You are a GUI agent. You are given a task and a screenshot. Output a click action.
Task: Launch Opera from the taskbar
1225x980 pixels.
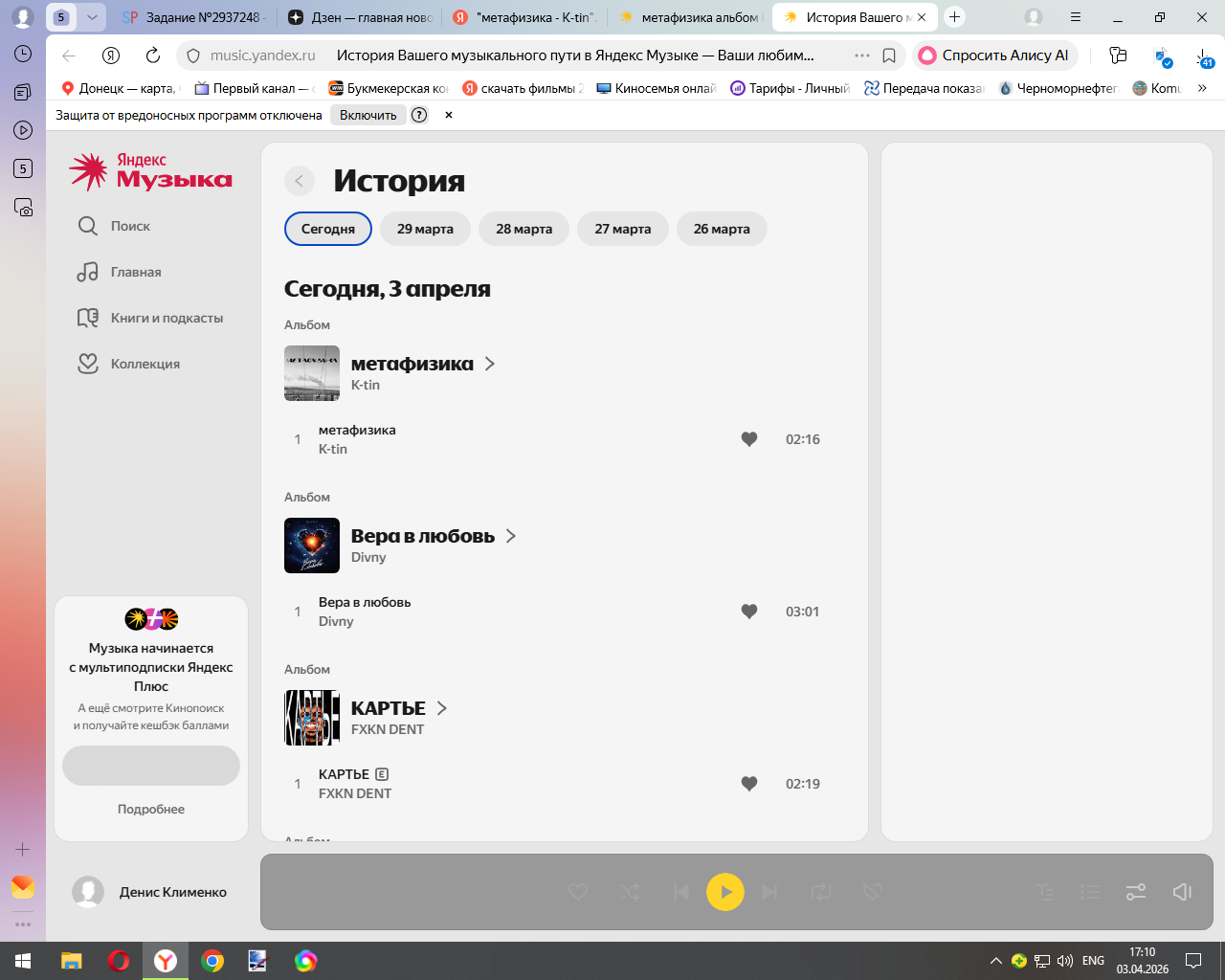119,961
